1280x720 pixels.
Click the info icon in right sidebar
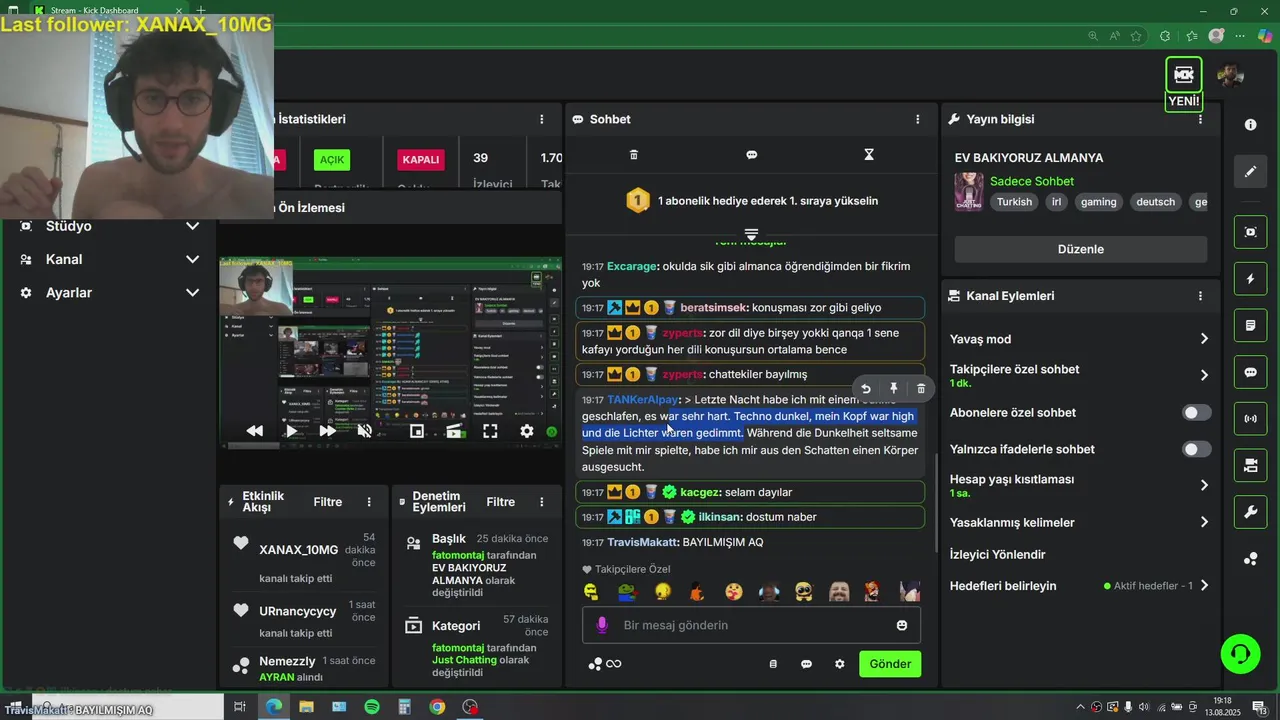click(x=1250, y=124)
